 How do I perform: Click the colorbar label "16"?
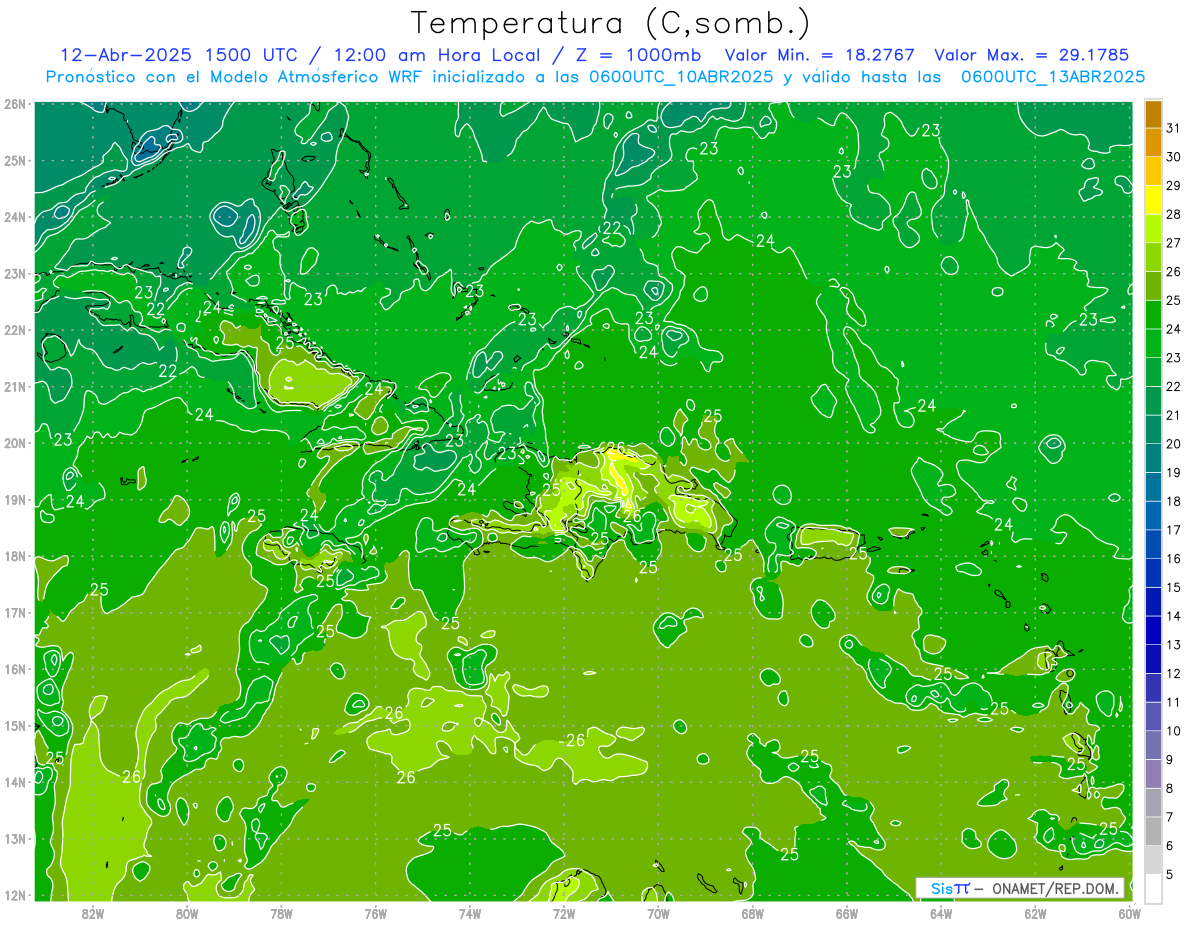(1174, 559)
